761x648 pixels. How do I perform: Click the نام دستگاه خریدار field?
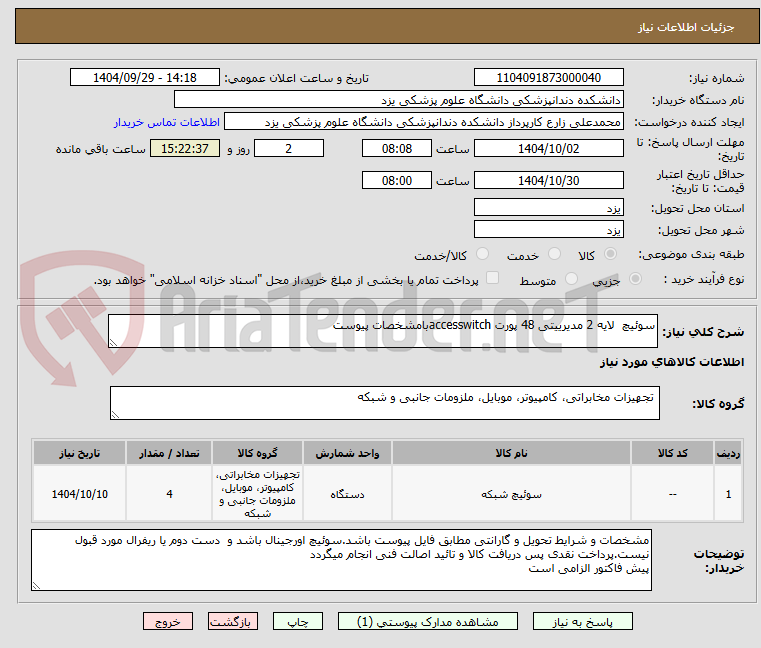(398, 100)
